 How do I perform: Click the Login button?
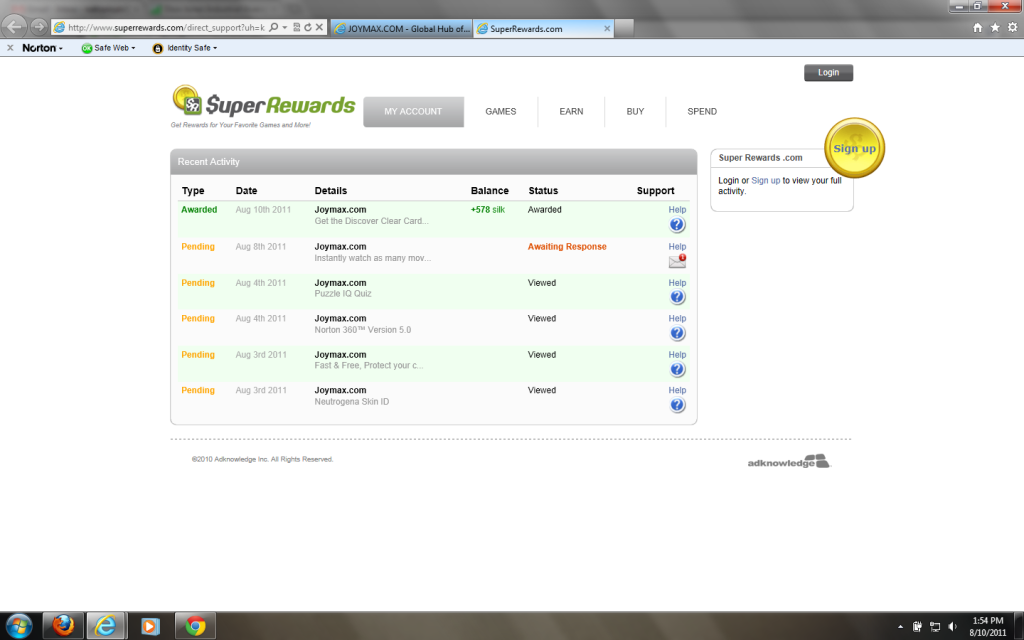(828, 72)
